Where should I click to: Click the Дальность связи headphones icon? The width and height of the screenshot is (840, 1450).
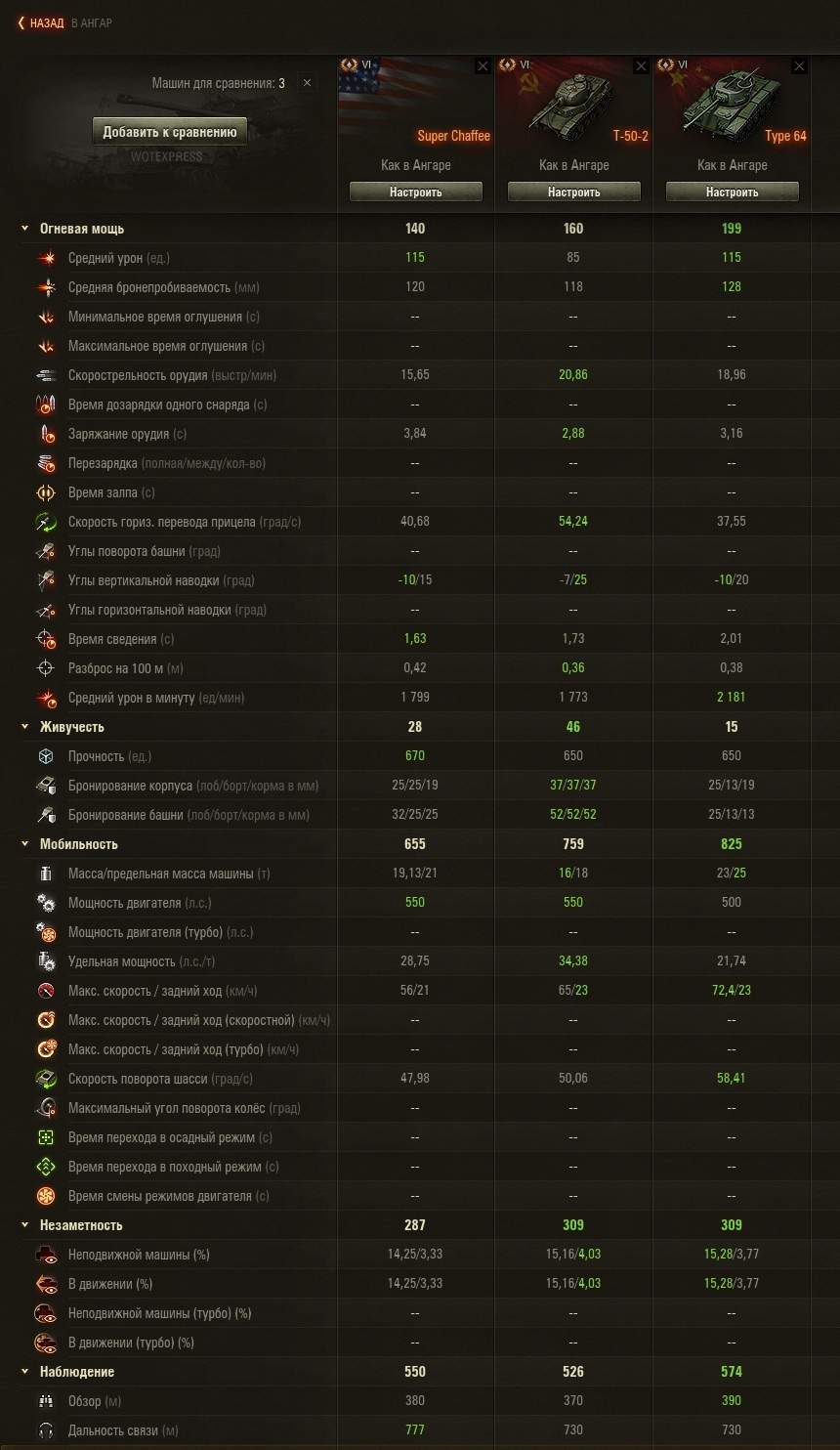46,1430
